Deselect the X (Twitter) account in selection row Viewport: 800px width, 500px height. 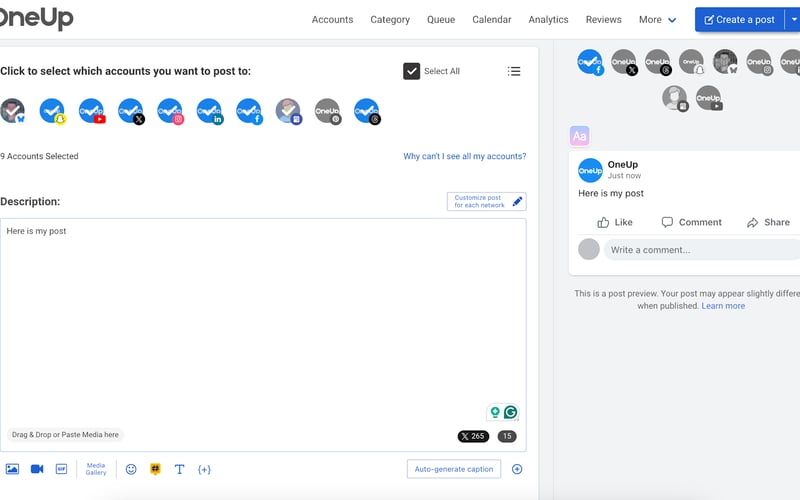pyautogui.click(x=131, y=111)
